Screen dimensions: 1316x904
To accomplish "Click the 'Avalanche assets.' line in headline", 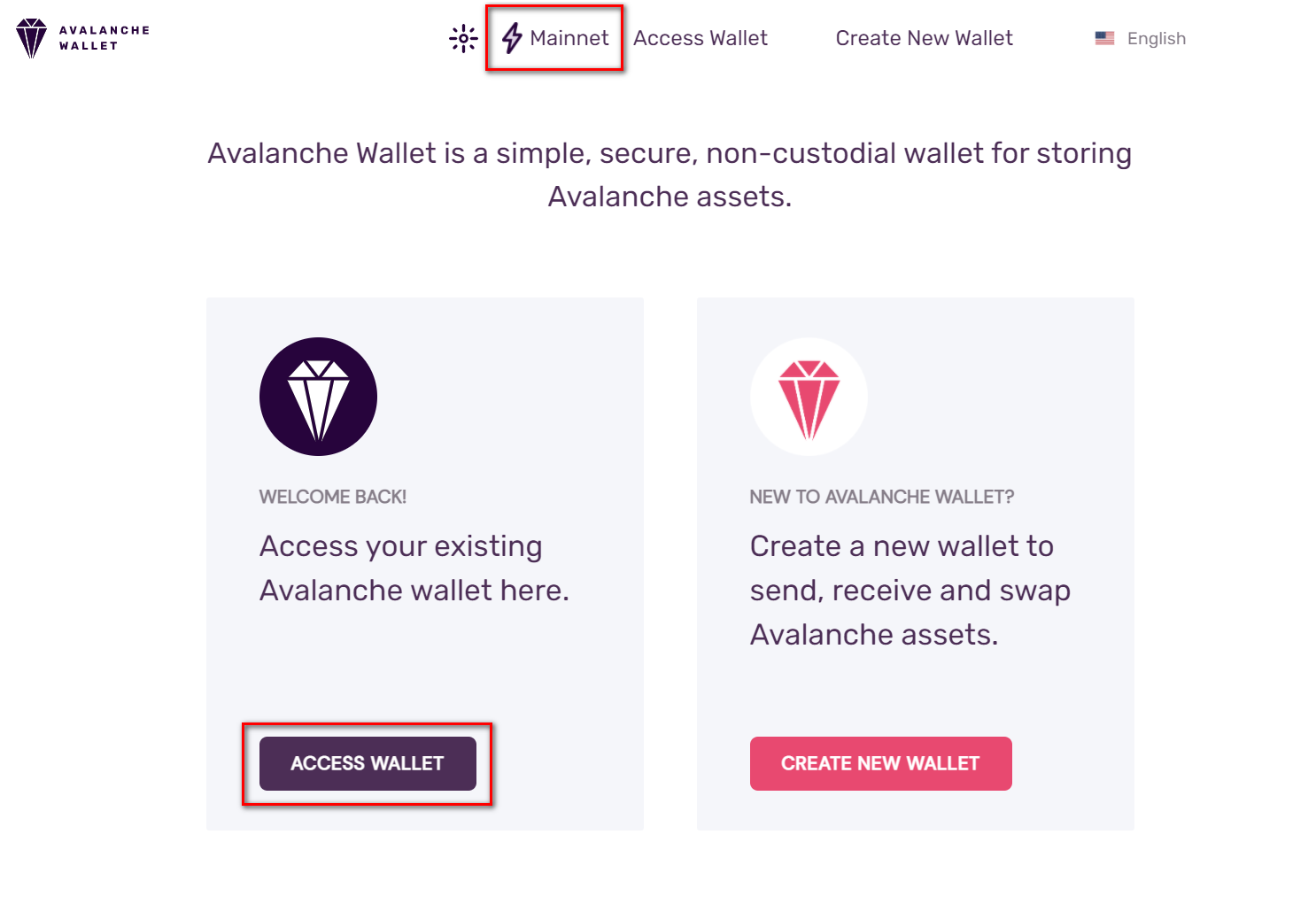I will 670,197.
